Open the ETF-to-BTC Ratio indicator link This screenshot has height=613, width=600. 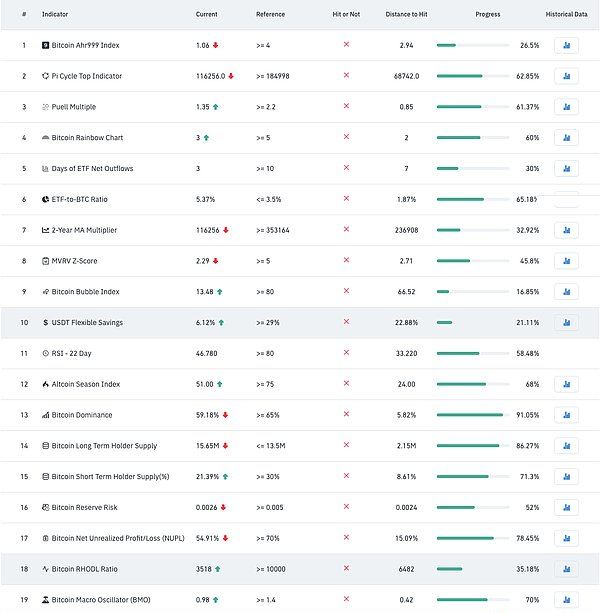point(79,199)
